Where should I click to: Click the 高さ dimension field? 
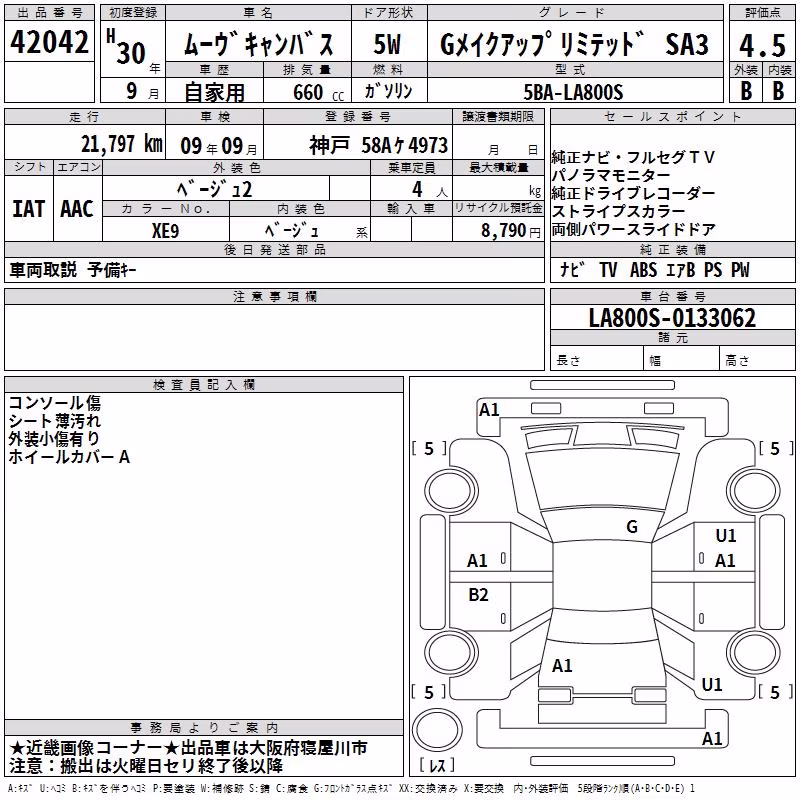click(x=757, y=358)
